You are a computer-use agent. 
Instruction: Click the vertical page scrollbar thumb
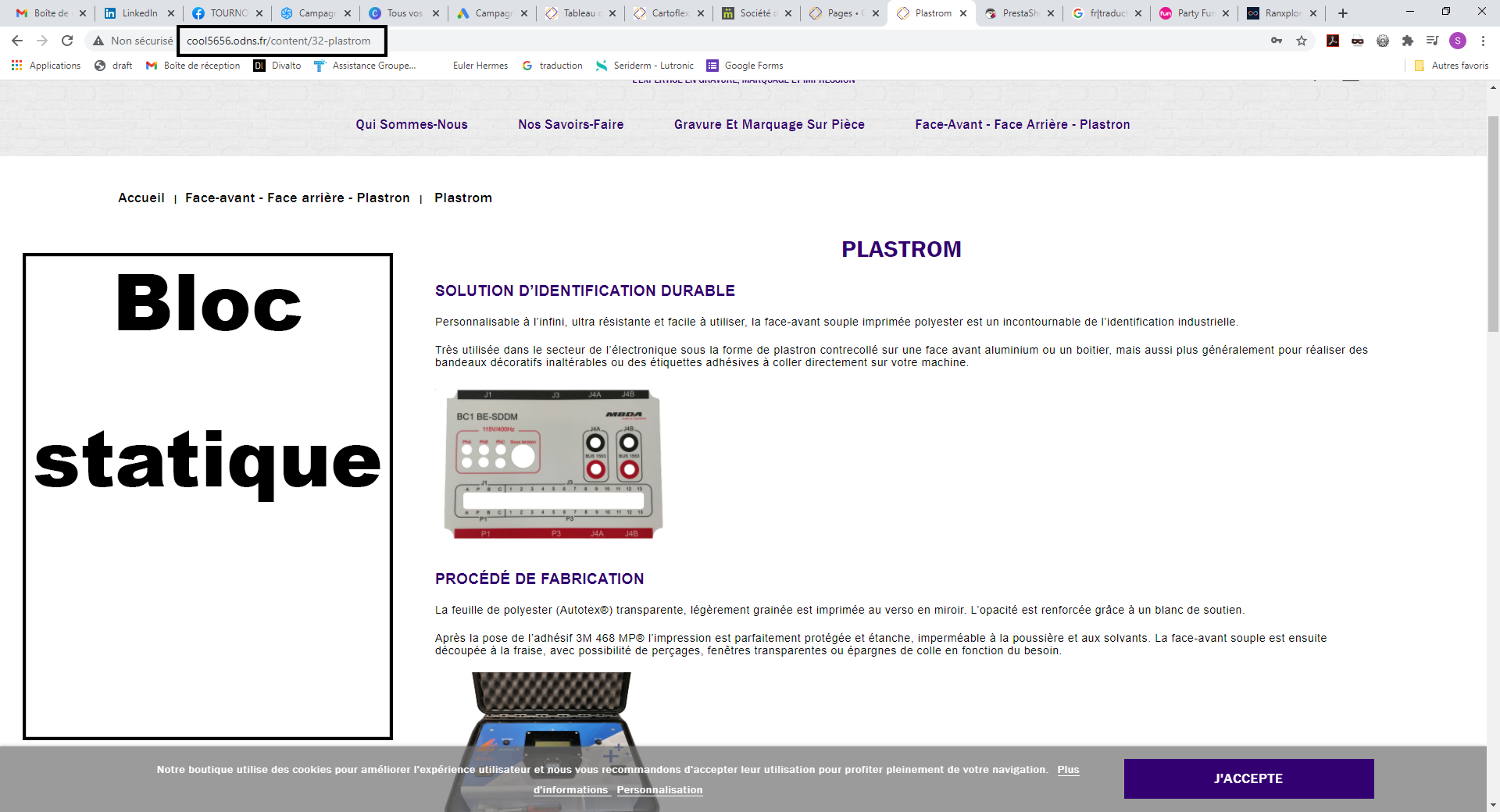click(1493, 224)
